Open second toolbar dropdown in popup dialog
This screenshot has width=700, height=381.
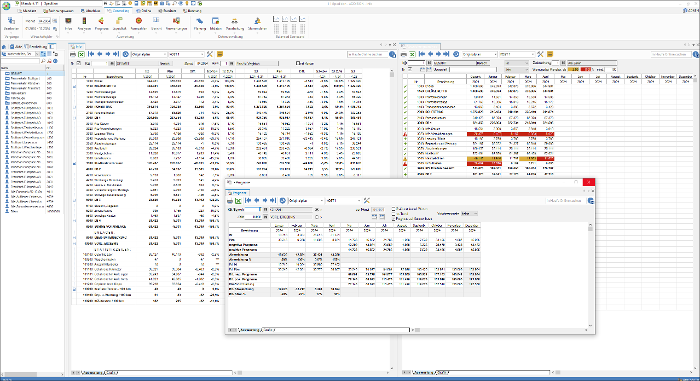coord(343,201)
